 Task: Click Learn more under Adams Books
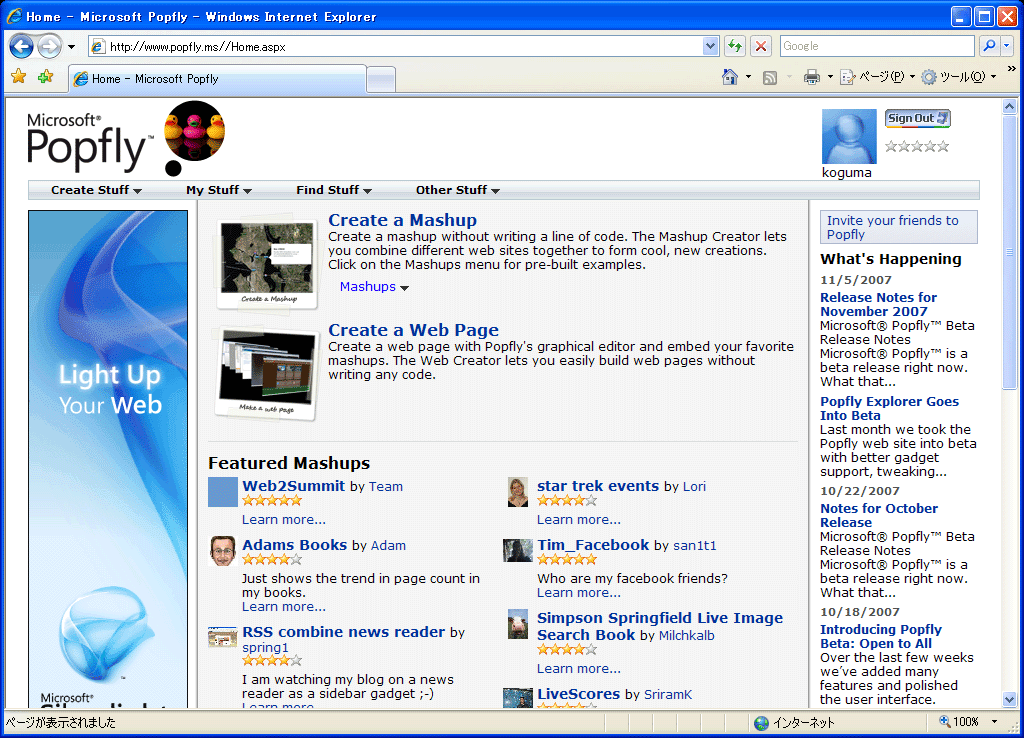pos(283,607)
